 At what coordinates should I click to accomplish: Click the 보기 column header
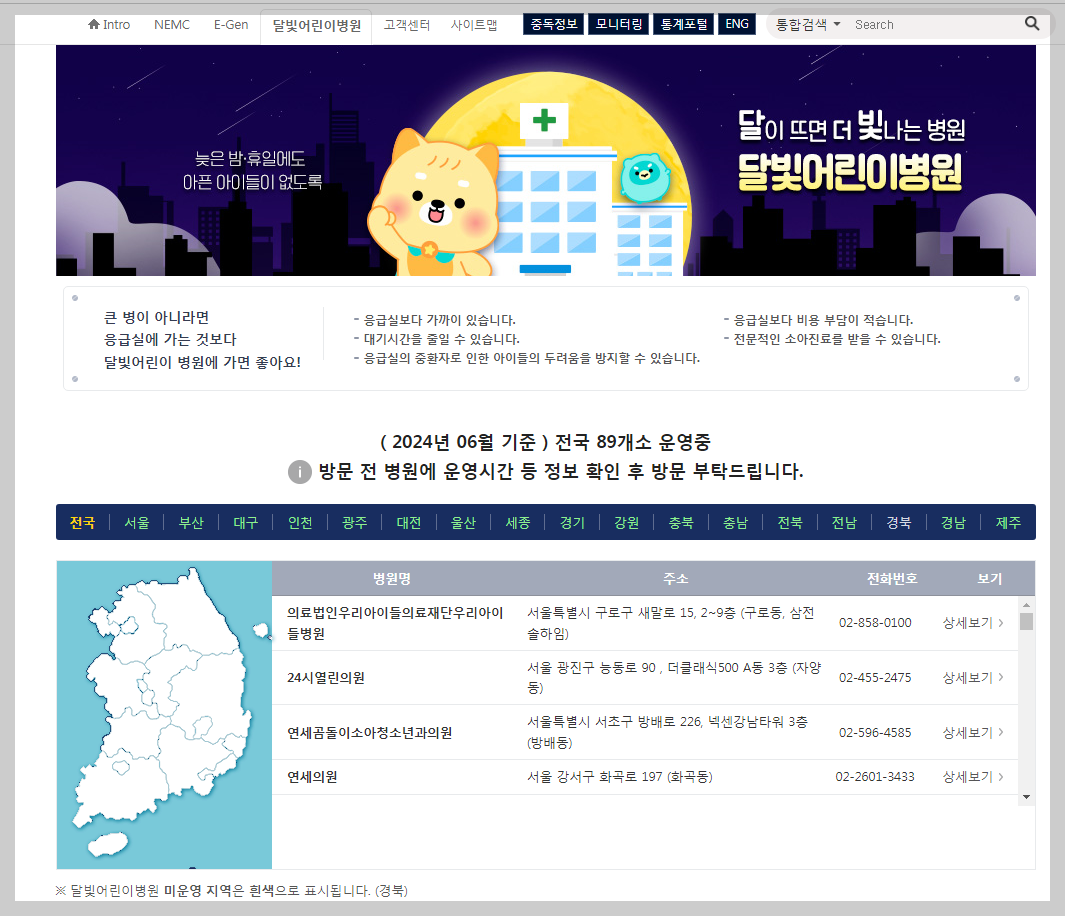(x=990, y=579)
